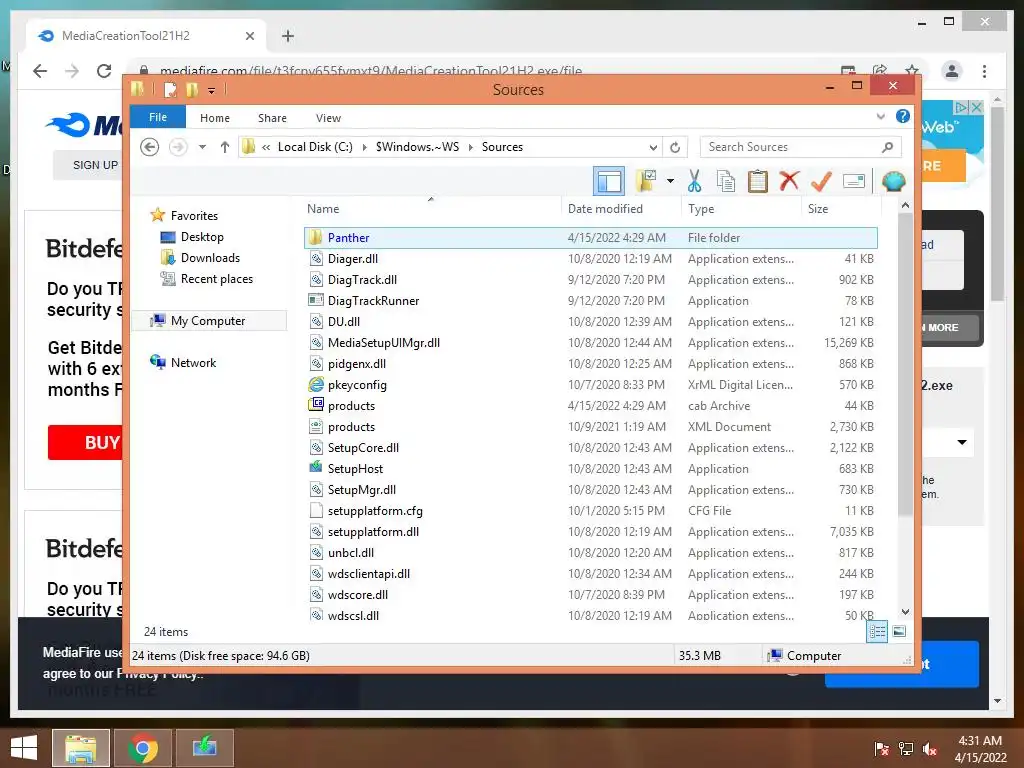The image size is (1024, 768).
Task: Click the Paste clipboard icon
Action: click(758, 181)
